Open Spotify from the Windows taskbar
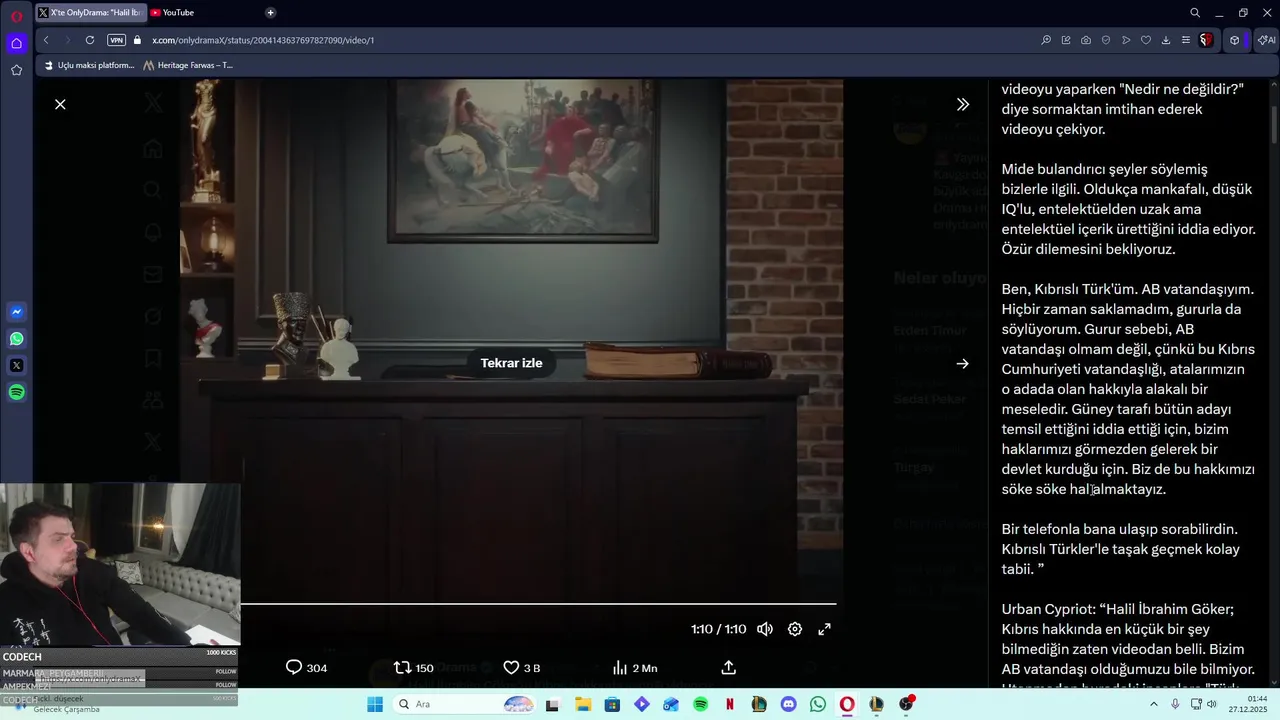 (700, 704)
